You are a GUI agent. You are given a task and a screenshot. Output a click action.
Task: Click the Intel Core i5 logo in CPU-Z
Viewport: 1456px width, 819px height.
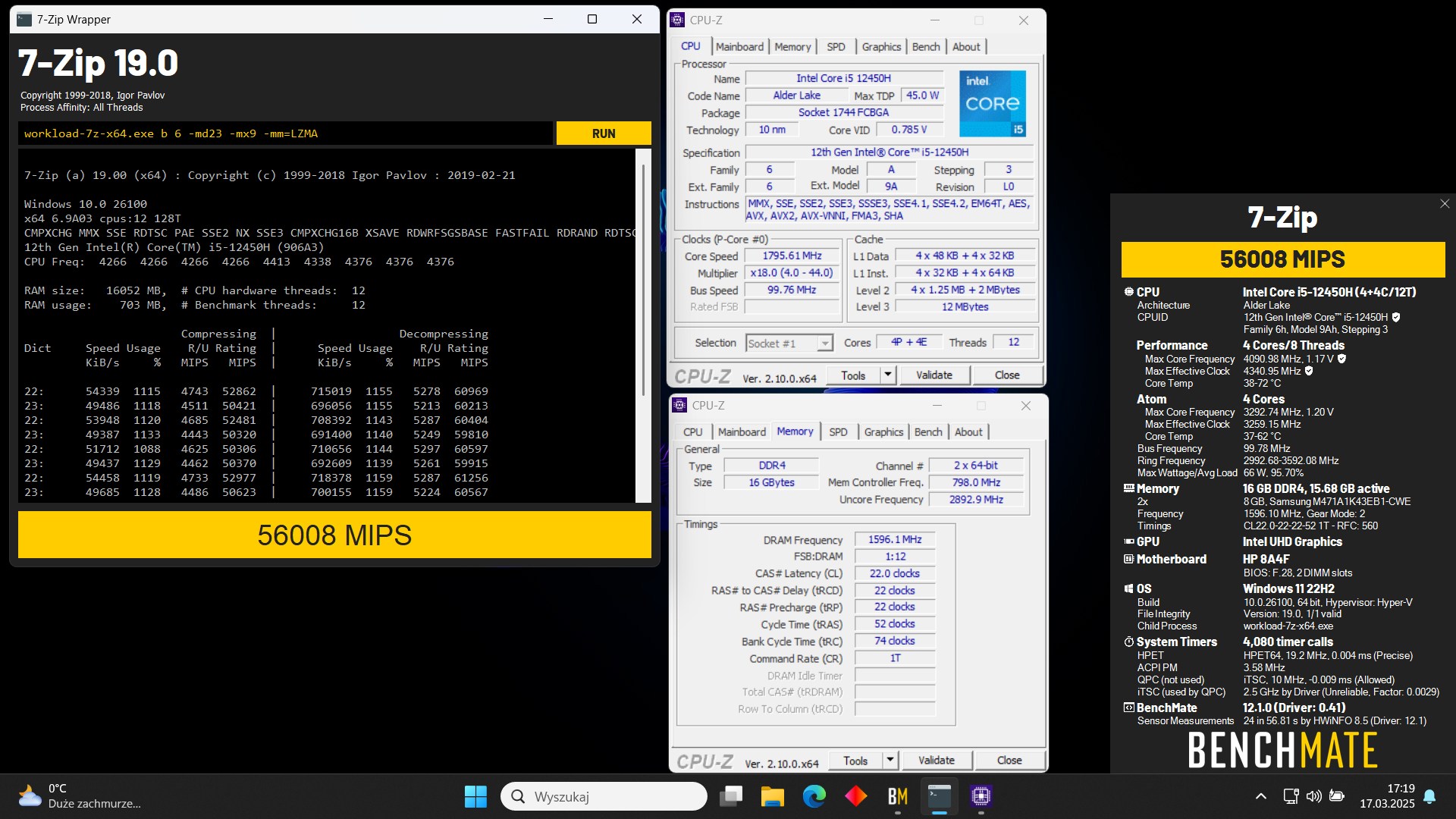pyautogui.click(x=993, y=104)
